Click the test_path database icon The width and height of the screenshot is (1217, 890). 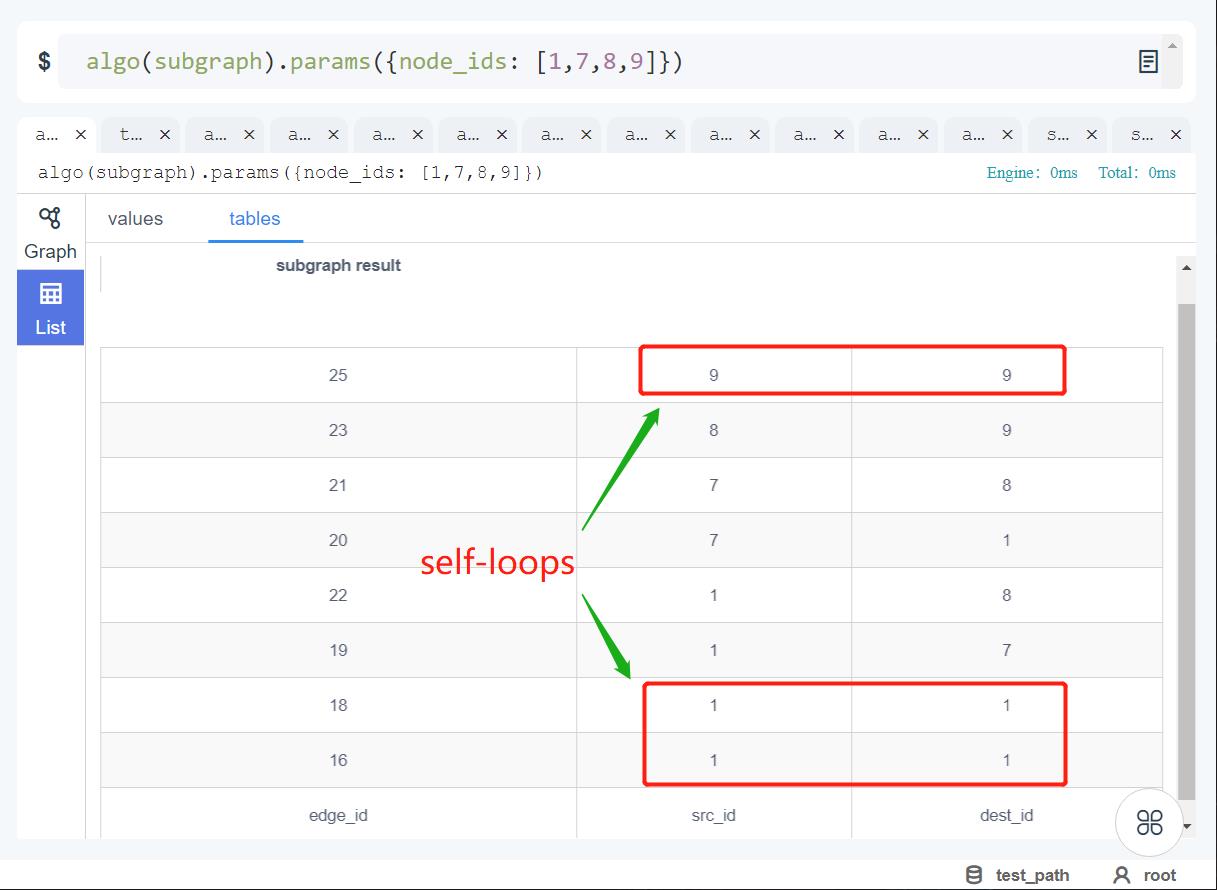(974, 875)
